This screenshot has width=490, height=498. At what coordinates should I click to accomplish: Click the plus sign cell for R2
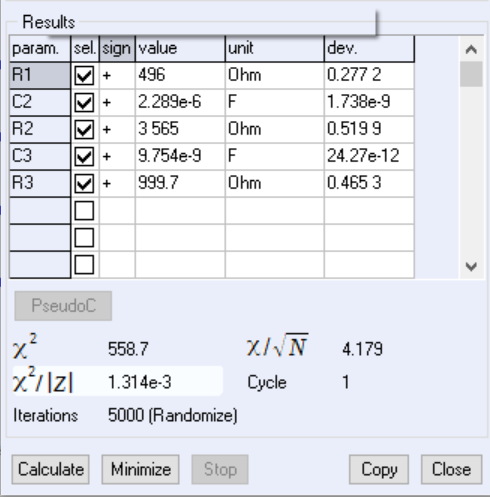coord(117,129)
